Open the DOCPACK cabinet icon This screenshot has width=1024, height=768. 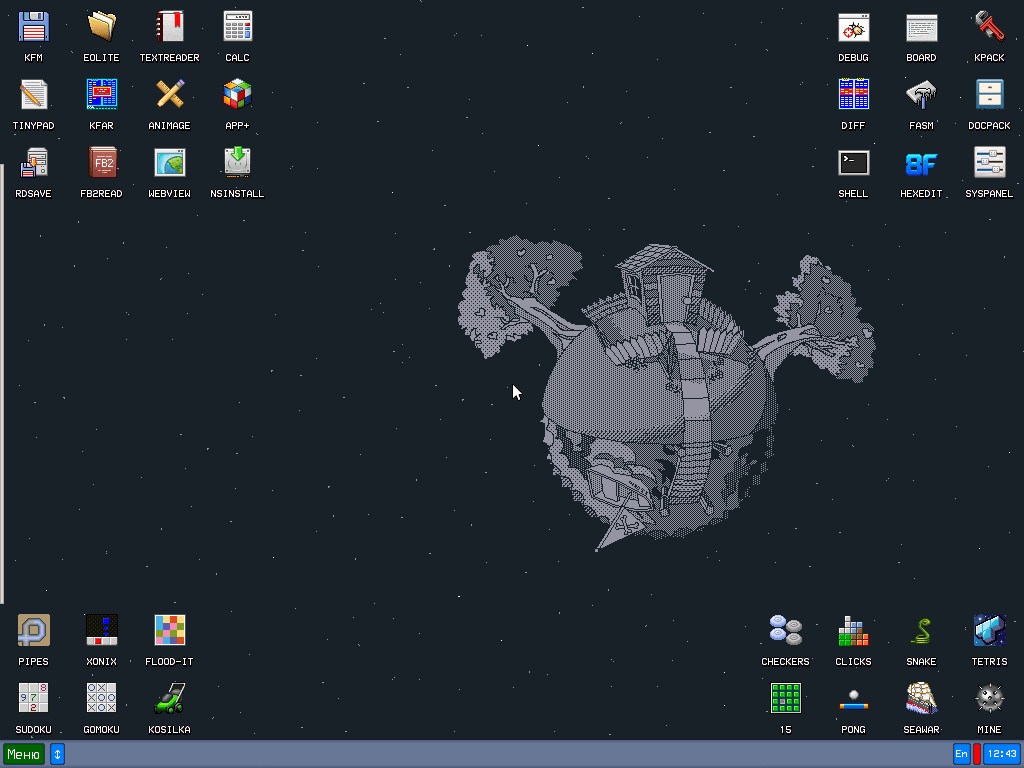pyautogui.click(x=989, y=95)
